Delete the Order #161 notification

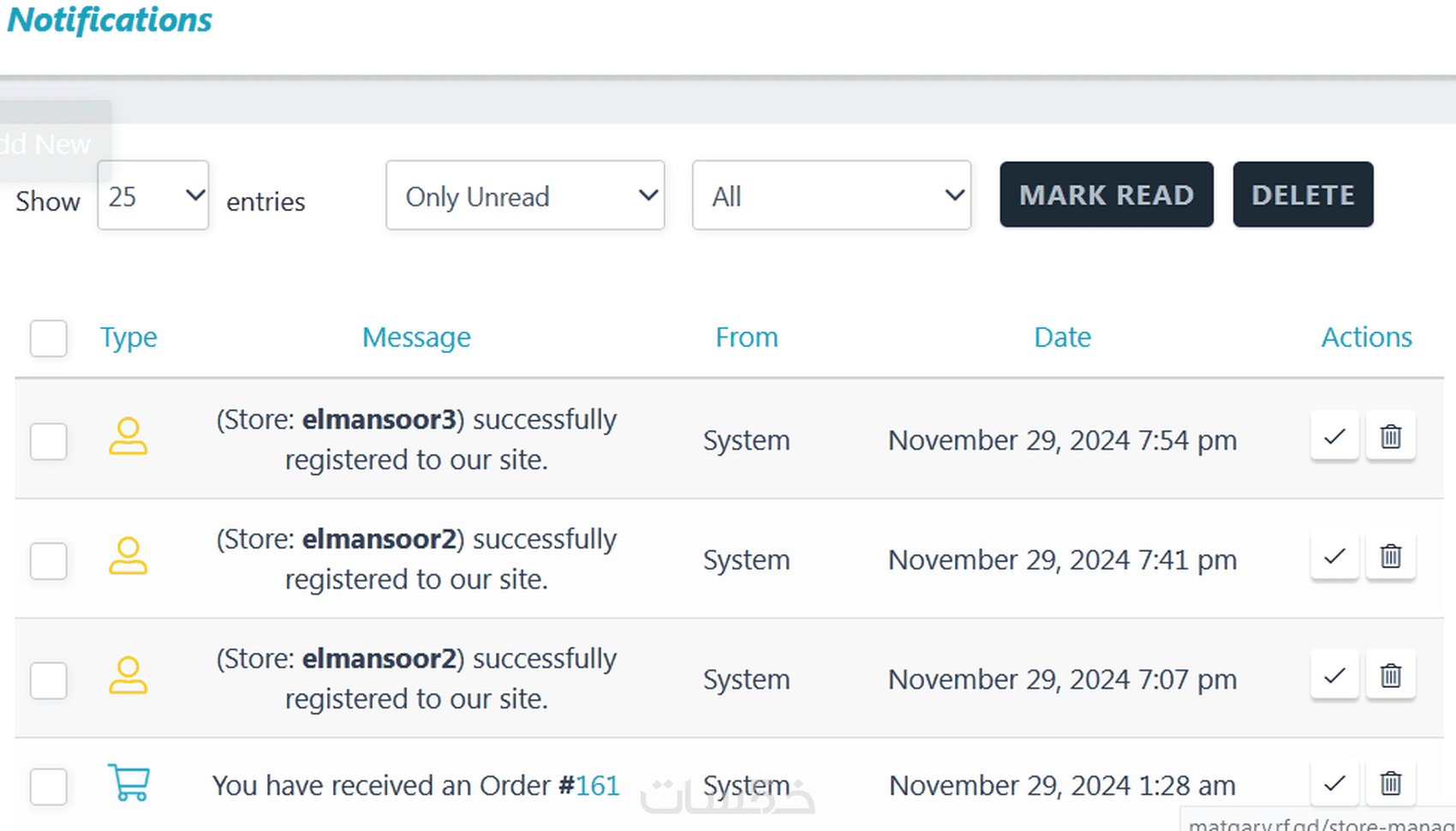coord(1390,783)
